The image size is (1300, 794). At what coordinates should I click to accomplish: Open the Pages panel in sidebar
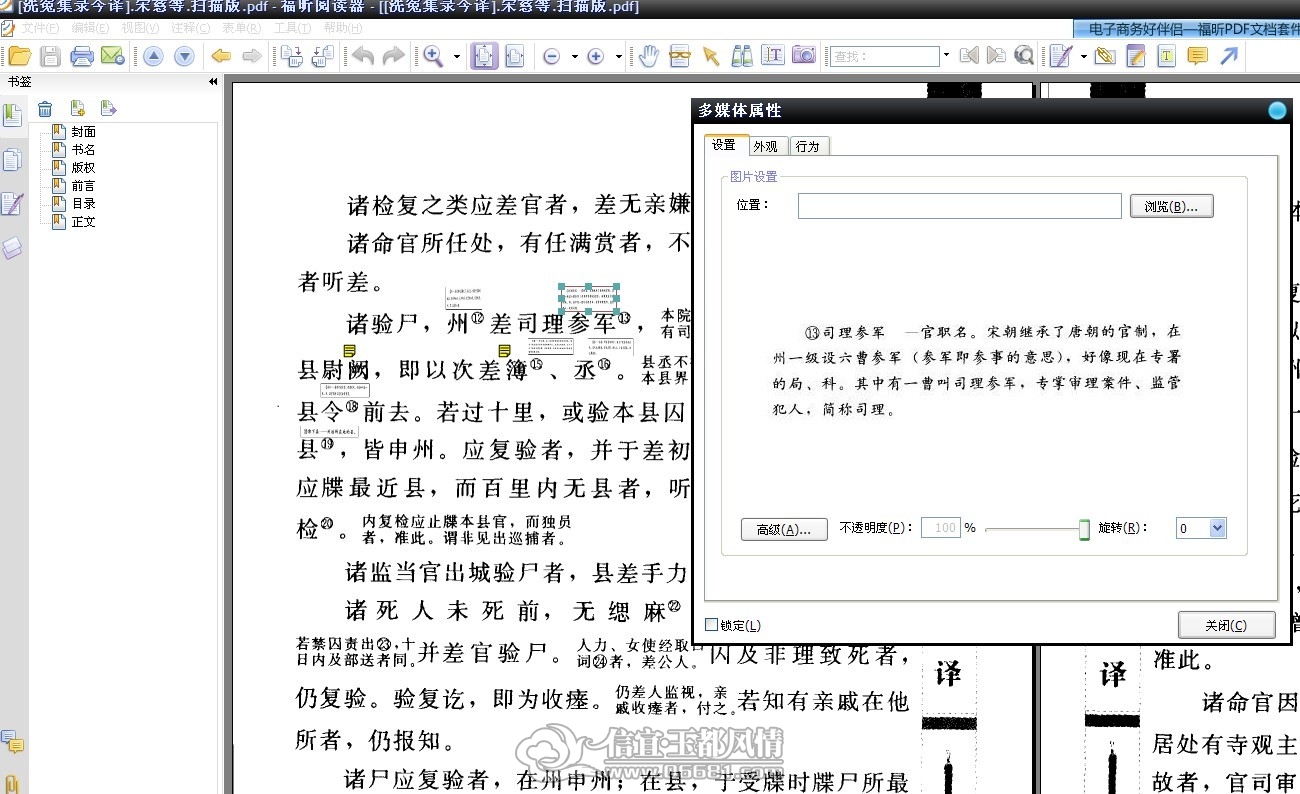pyautogui.click(x=12, y=160)
